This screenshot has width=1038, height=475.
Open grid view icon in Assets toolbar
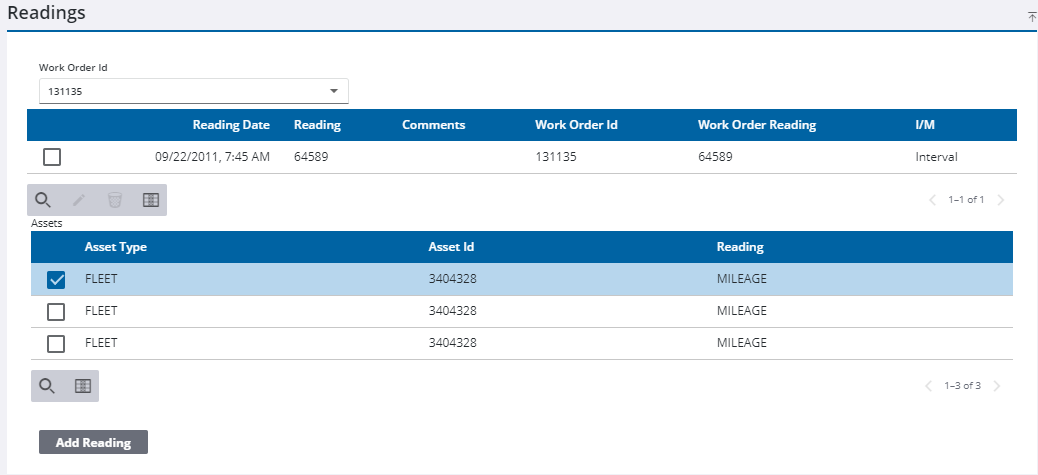pyautogui.click(x=83, y=386)
